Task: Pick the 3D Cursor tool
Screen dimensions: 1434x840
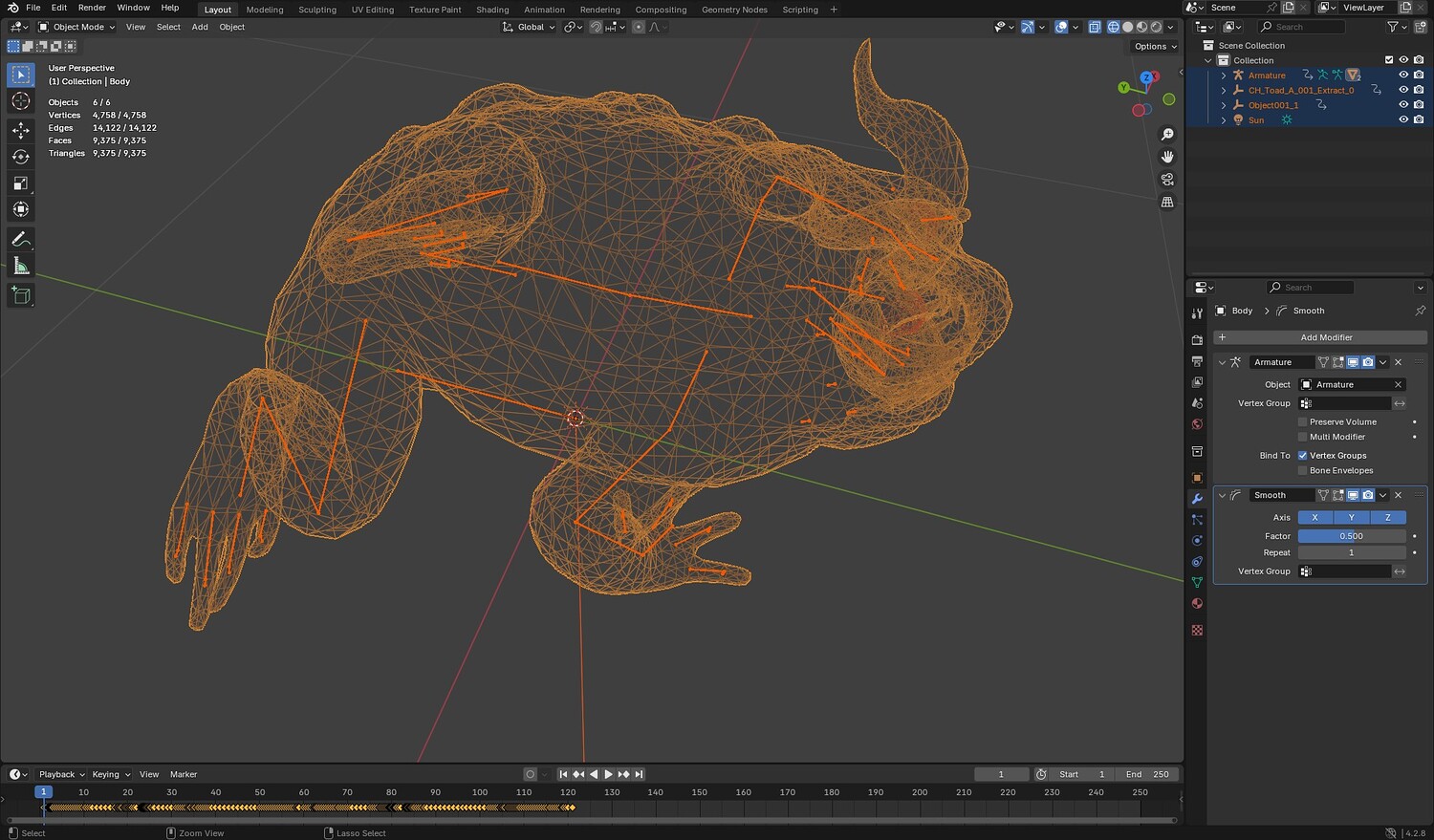Action: pos(20,101)
